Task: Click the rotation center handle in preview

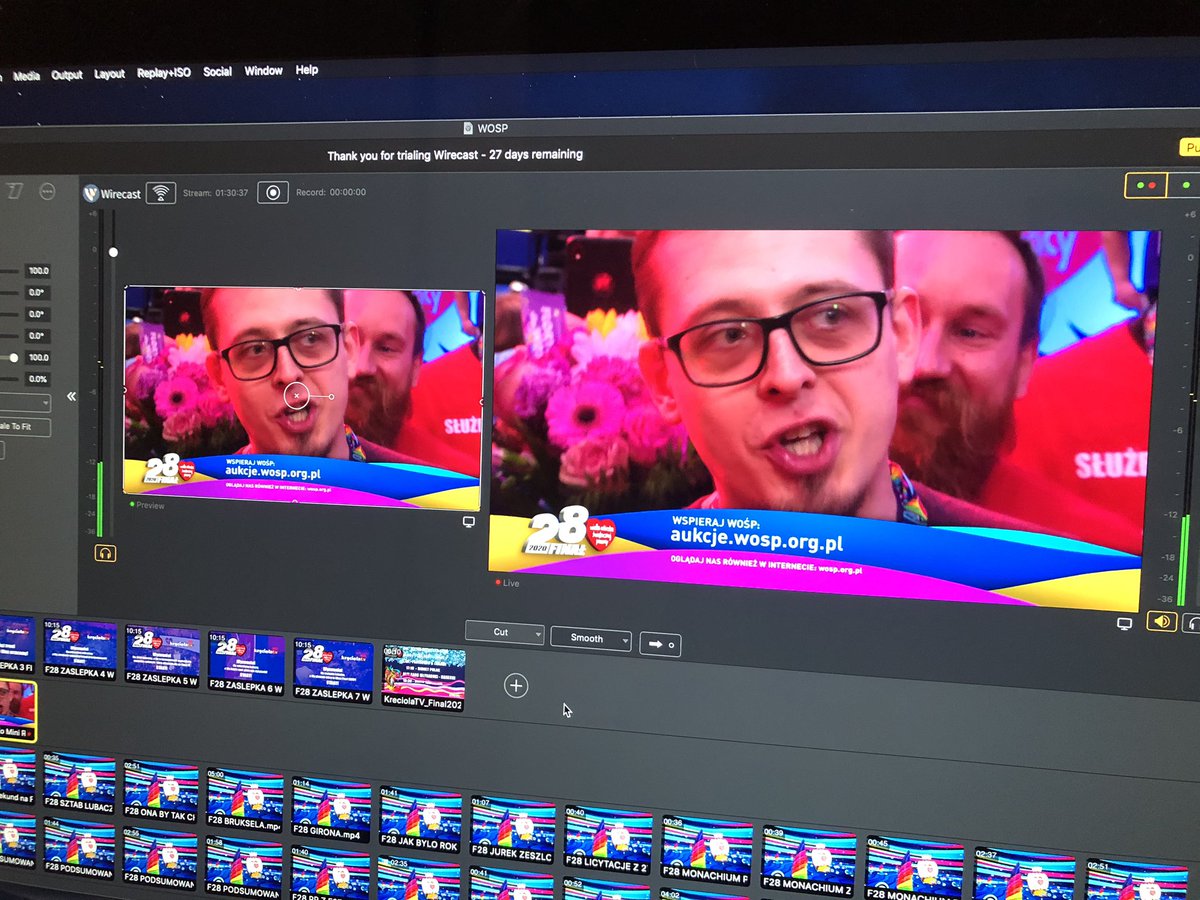Action: coord(296,396)
